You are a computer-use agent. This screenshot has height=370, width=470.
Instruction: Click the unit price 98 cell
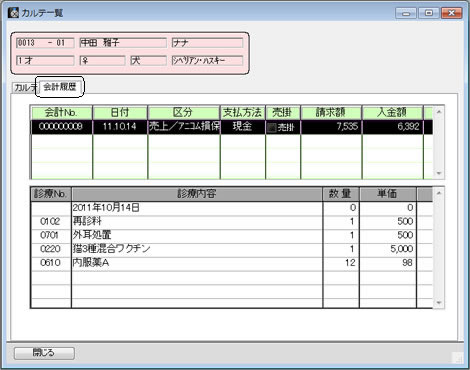tap(388, 263)
